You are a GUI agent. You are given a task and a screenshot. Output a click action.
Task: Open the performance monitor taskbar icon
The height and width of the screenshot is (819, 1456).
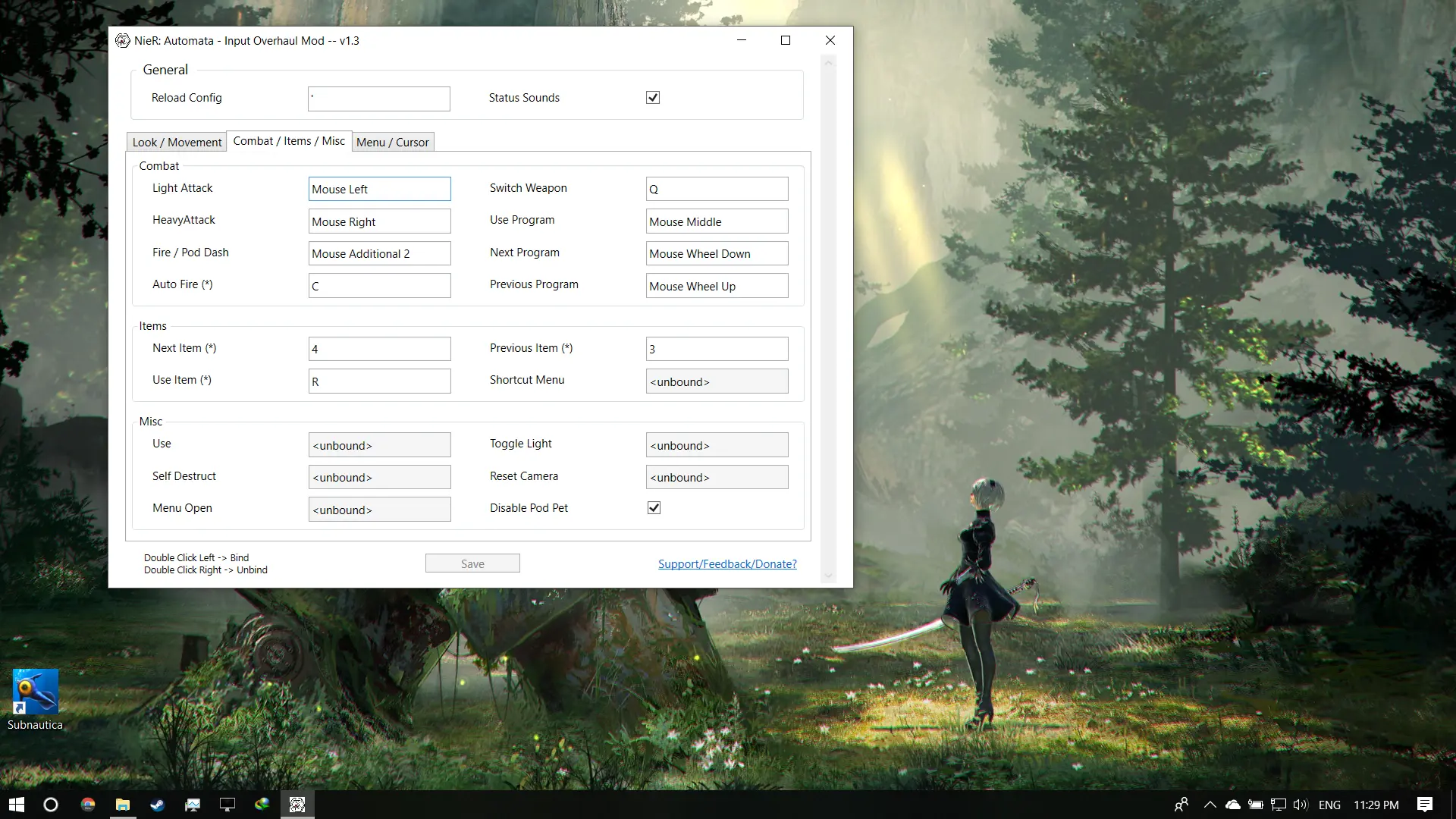pos(193,805)
